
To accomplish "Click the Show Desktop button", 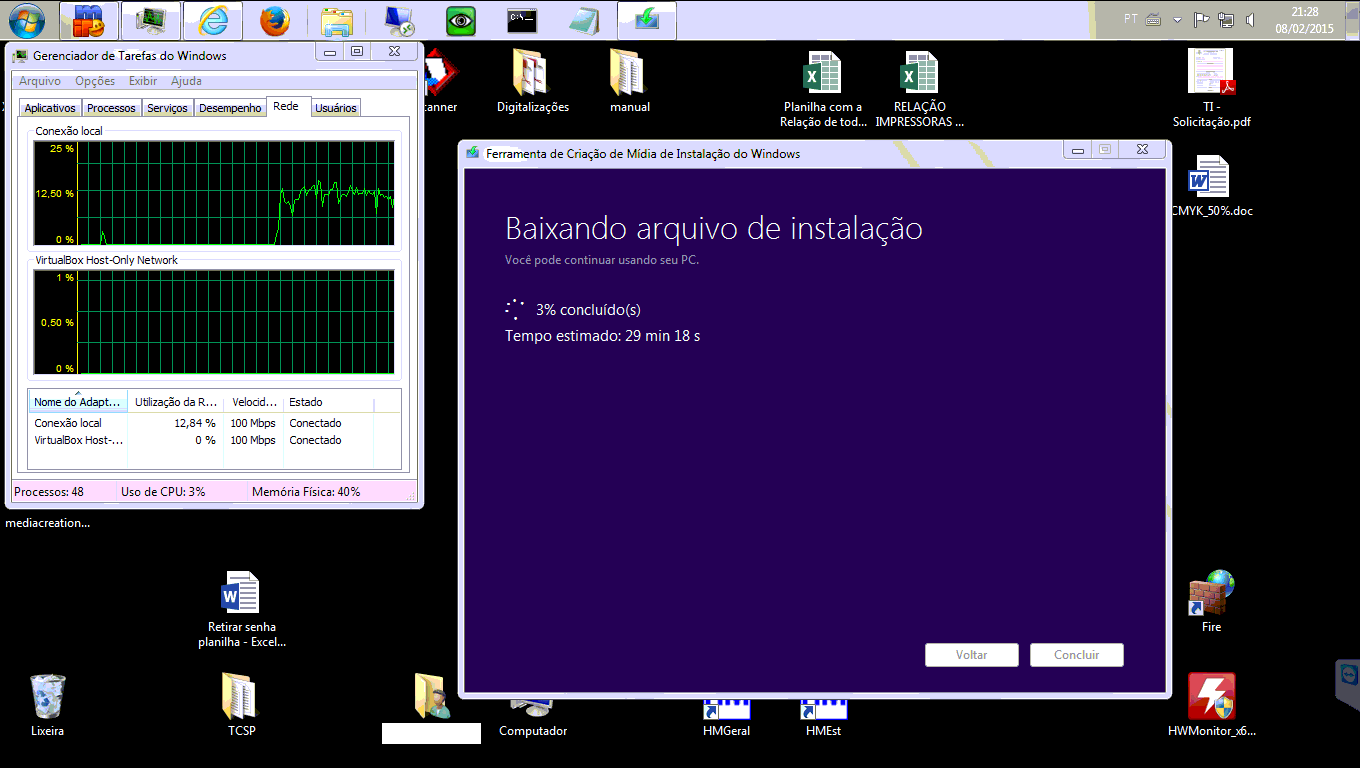I will click(1352, 20).
